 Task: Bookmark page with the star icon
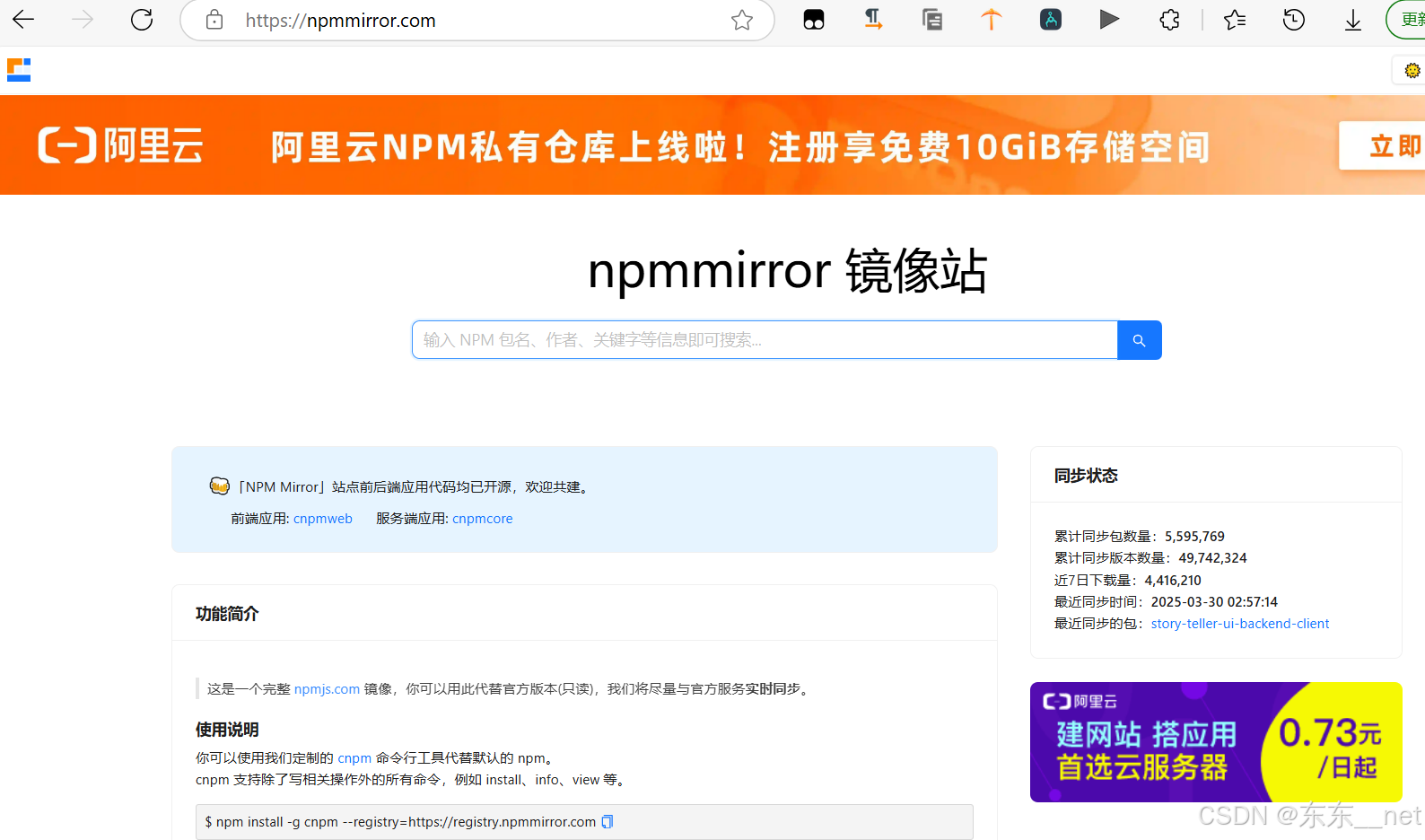pos(742,20)
